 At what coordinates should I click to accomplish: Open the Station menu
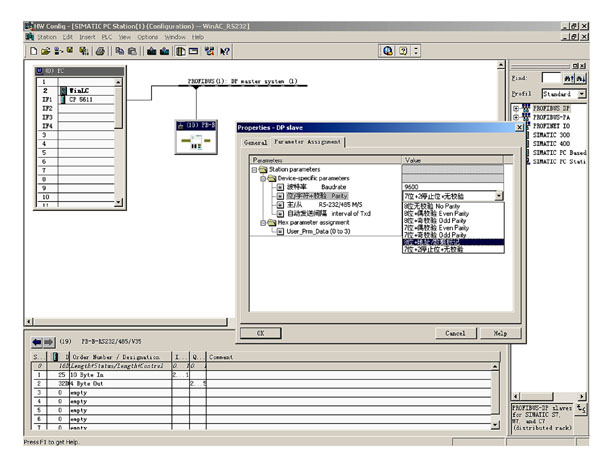(47, 37)
